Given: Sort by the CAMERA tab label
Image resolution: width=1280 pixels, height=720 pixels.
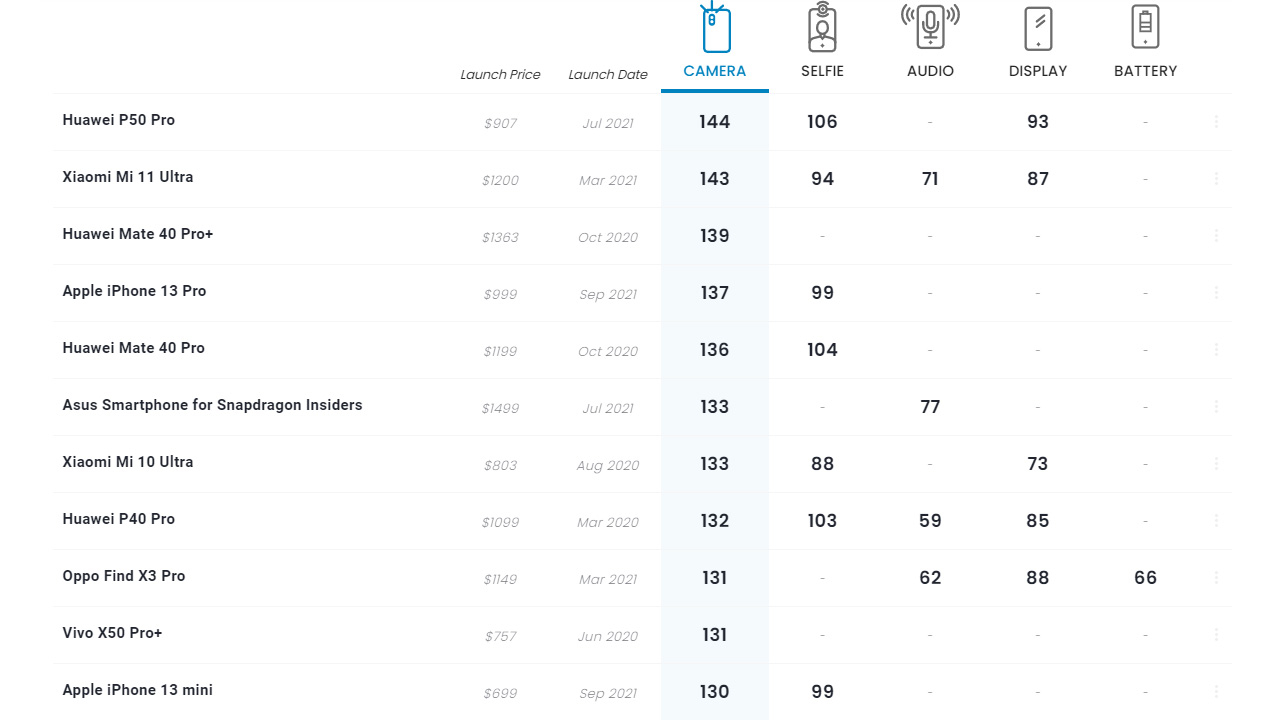Looking at the screenshot, I should coord(715,71).
